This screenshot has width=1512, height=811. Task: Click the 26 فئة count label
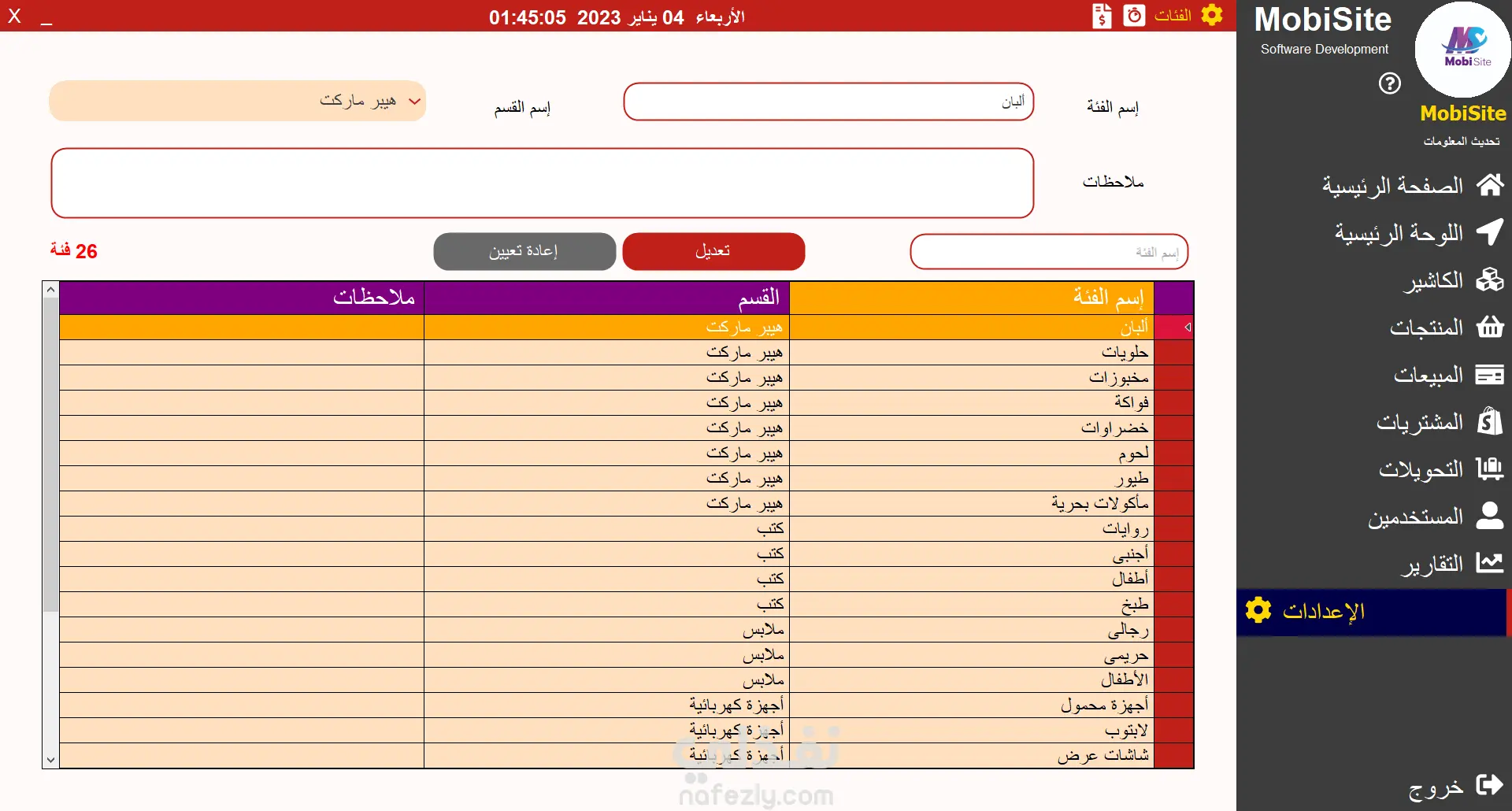pyautogui.click(x=74, y=250)
